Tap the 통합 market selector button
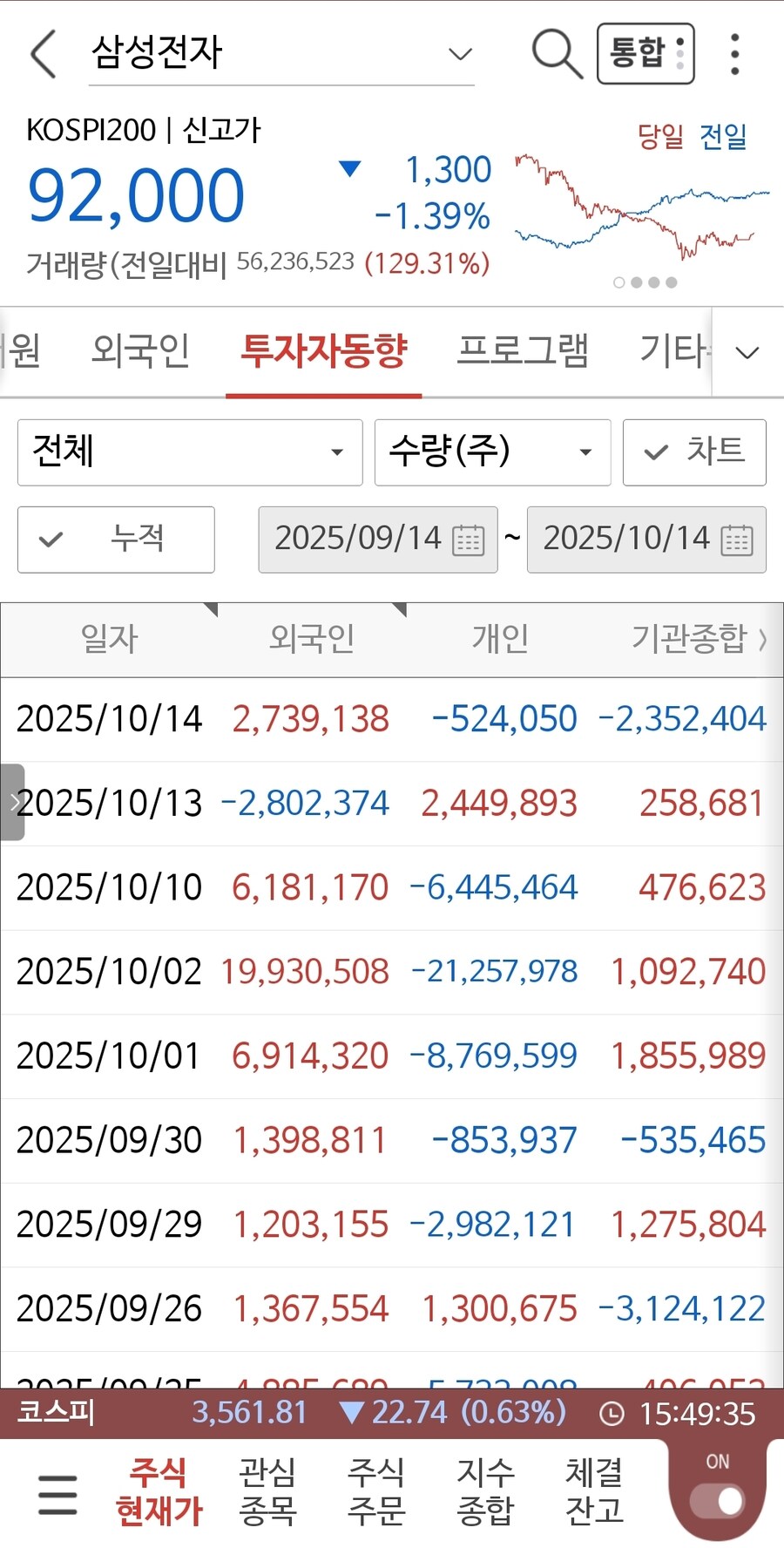Screen dimensions: 784x1548 (x=645, y=54)
